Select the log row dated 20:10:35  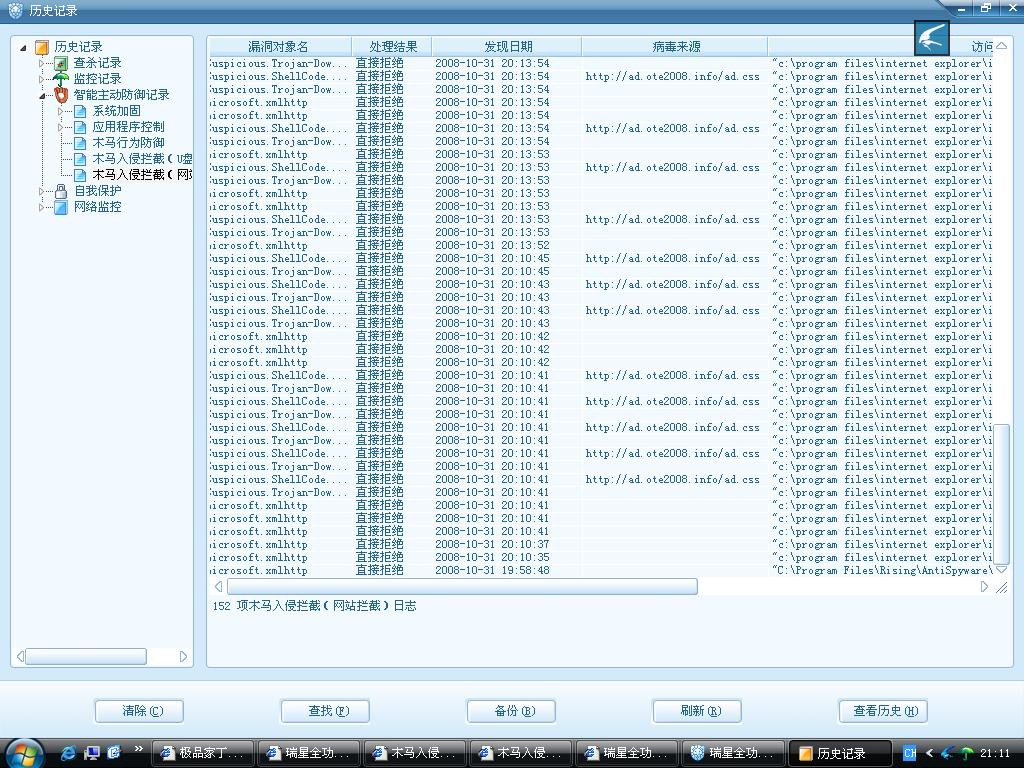coord(601,557)
